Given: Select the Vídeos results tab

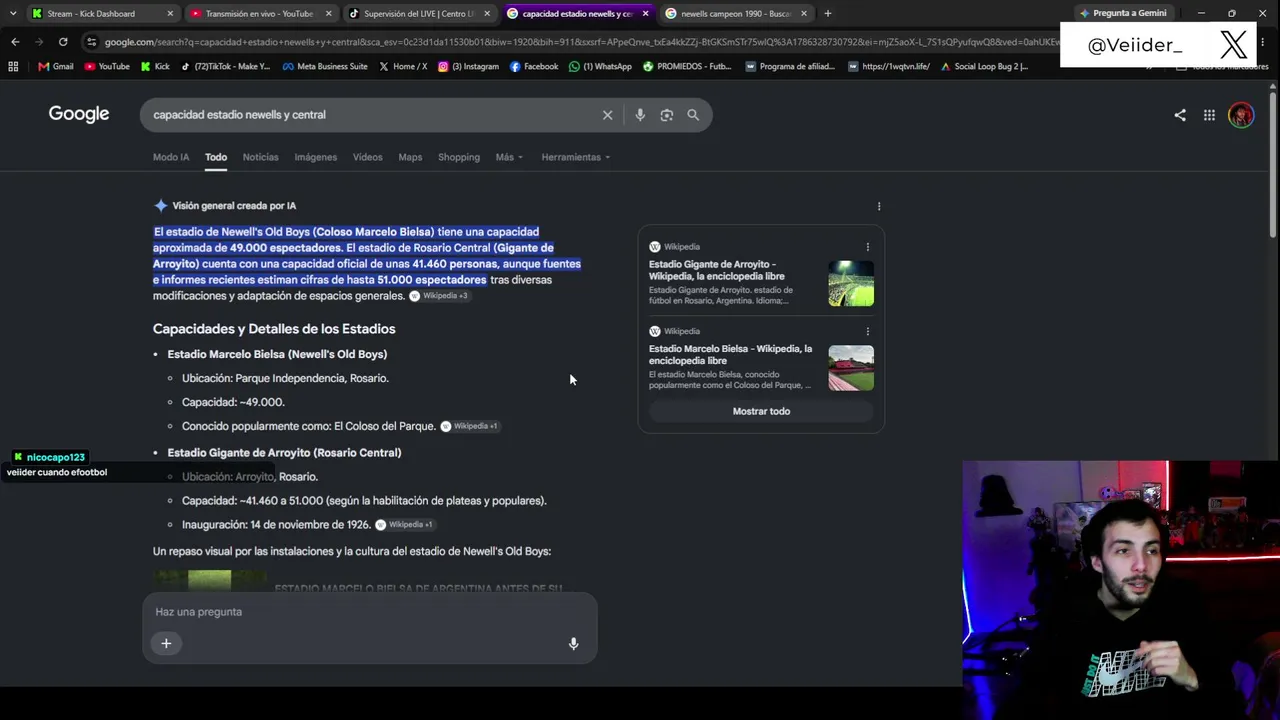Looking at the screenshot, I should tap(367, 157).
